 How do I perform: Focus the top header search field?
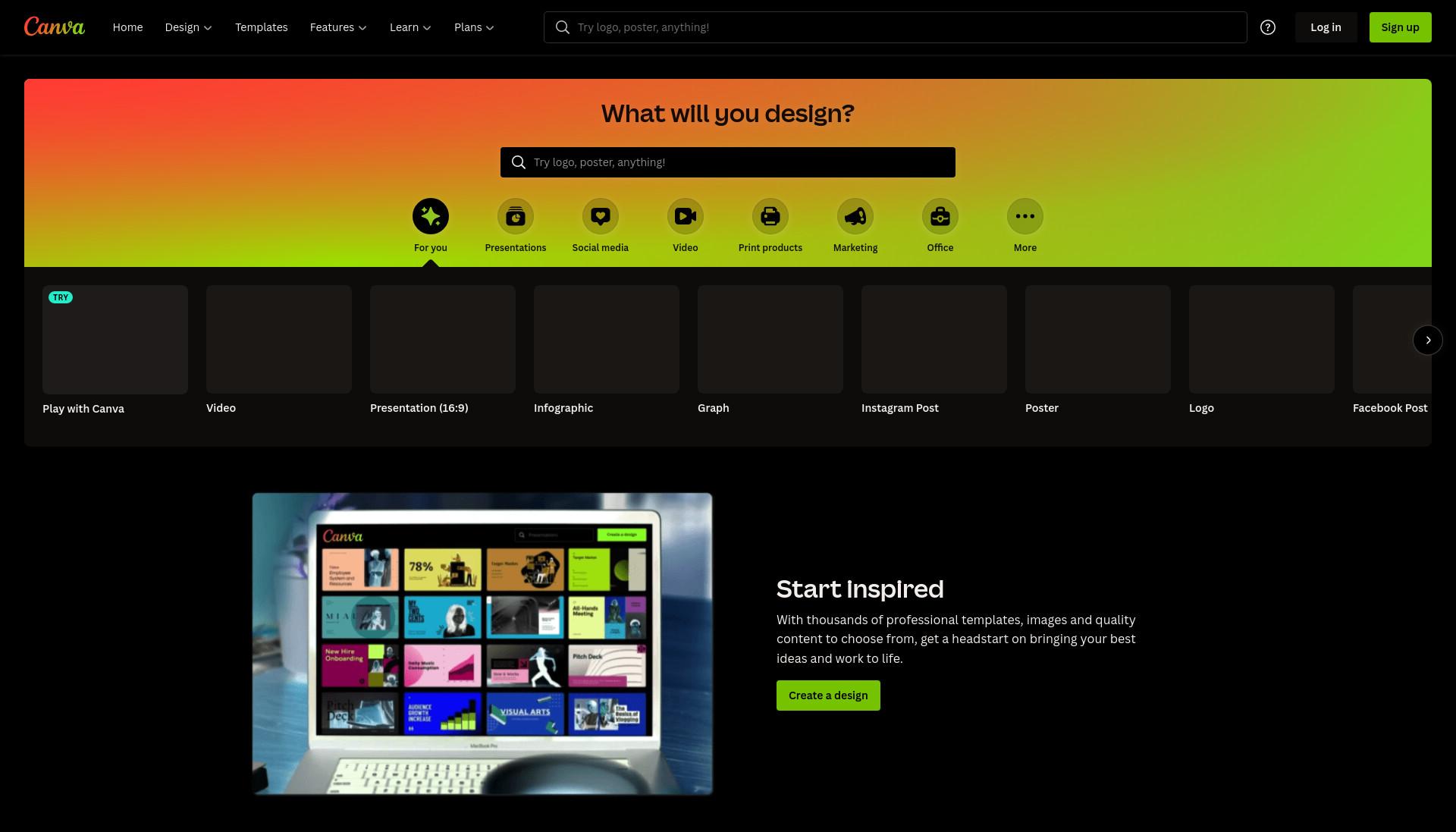[x=896, y=27]
